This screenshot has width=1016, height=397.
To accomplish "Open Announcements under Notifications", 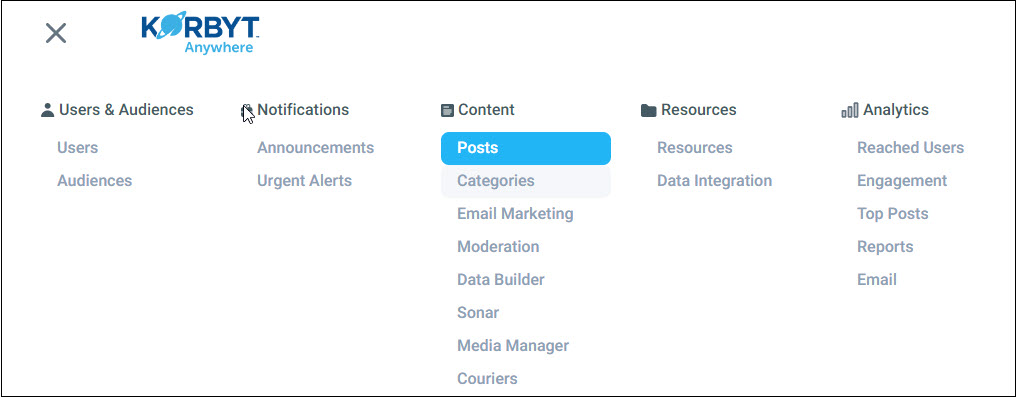I will click(316, 148).
